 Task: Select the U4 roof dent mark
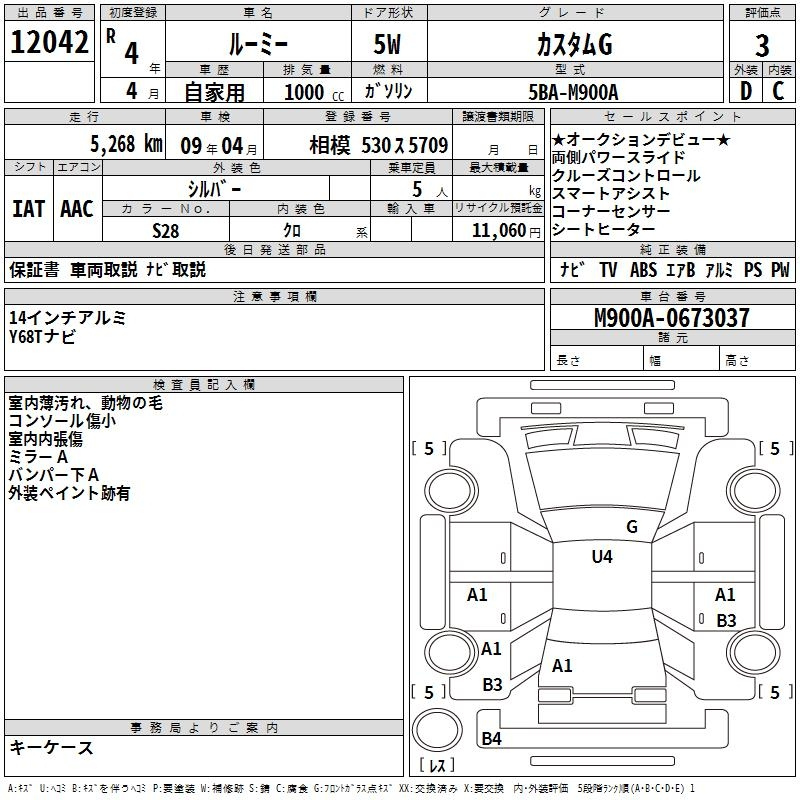602,556
